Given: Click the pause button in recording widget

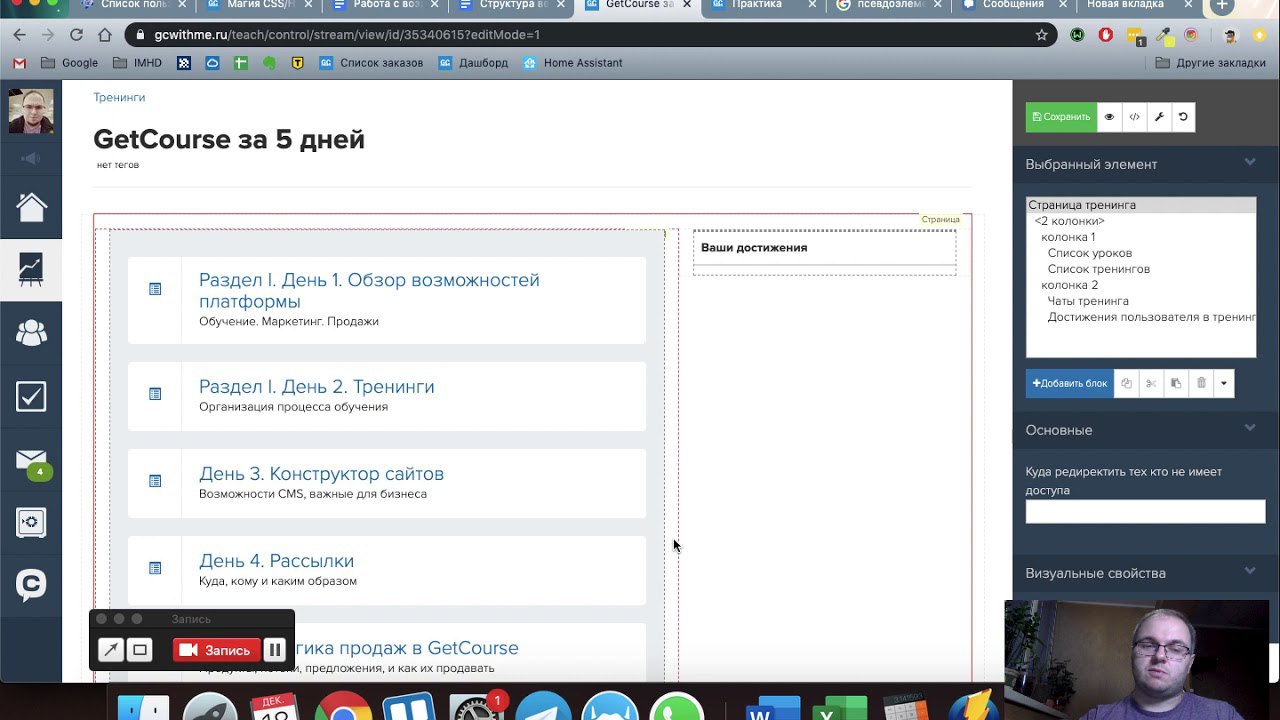Looking at the screenshot, I should coord(275,650).
